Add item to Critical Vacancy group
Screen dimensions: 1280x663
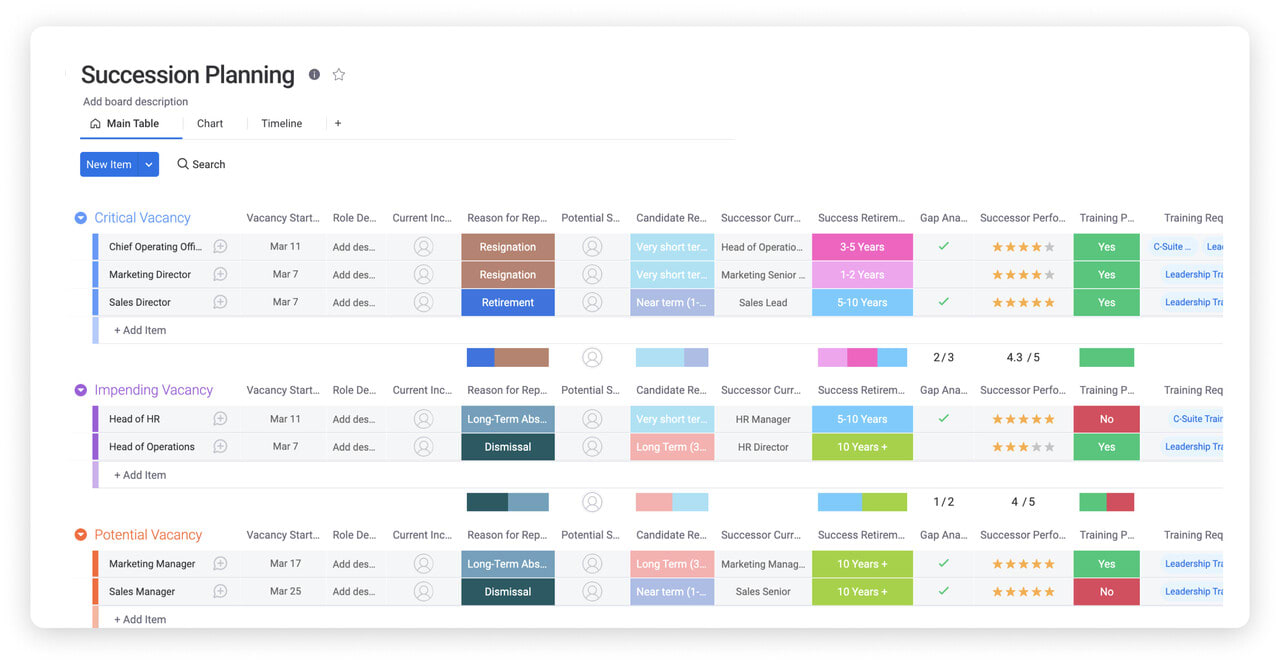click(x=140, y=330)
